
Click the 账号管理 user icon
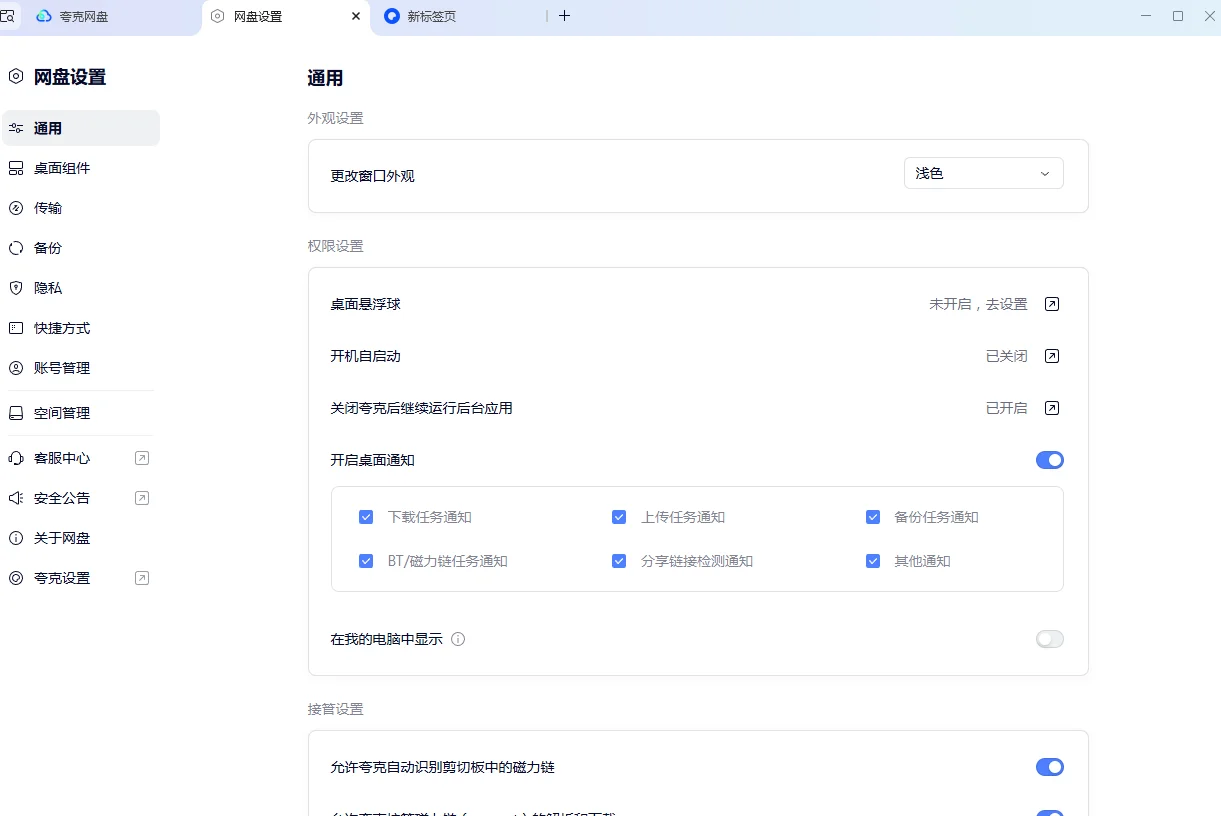16,368
